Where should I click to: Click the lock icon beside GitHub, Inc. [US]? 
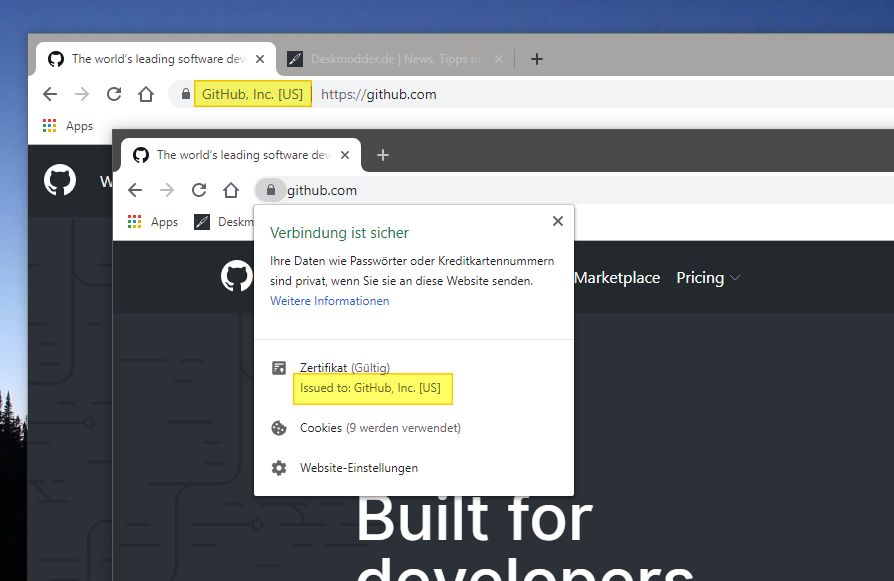[x=185, y=94]
